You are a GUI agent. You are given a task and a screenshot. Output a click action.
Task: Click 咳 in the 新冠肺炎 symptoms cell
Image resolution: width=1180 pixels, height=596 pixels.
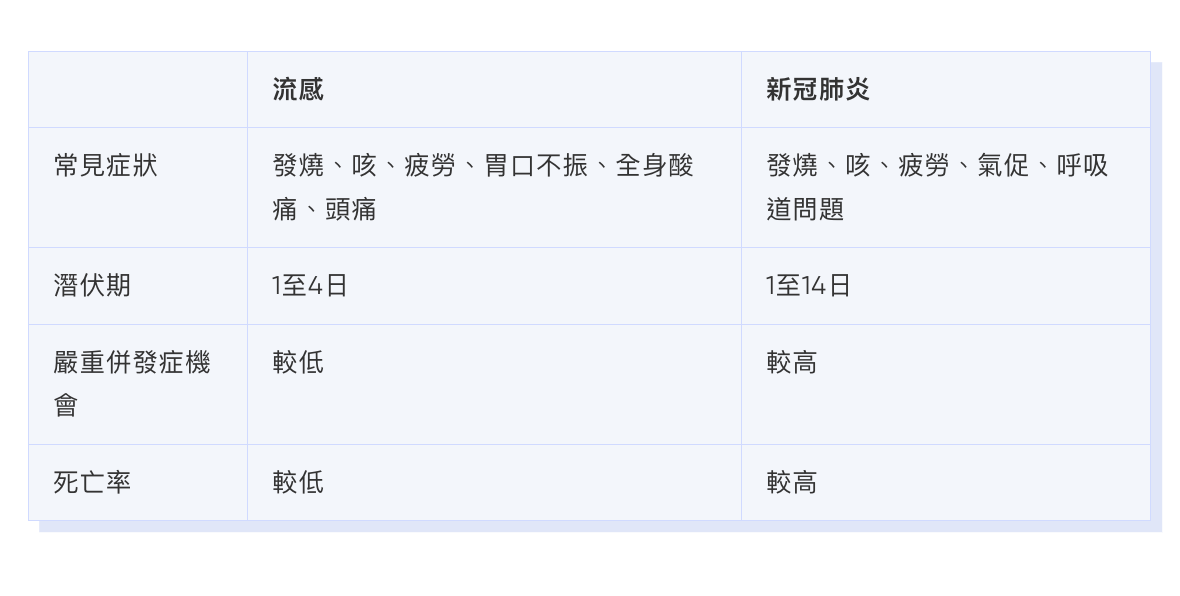pos(858,166)
